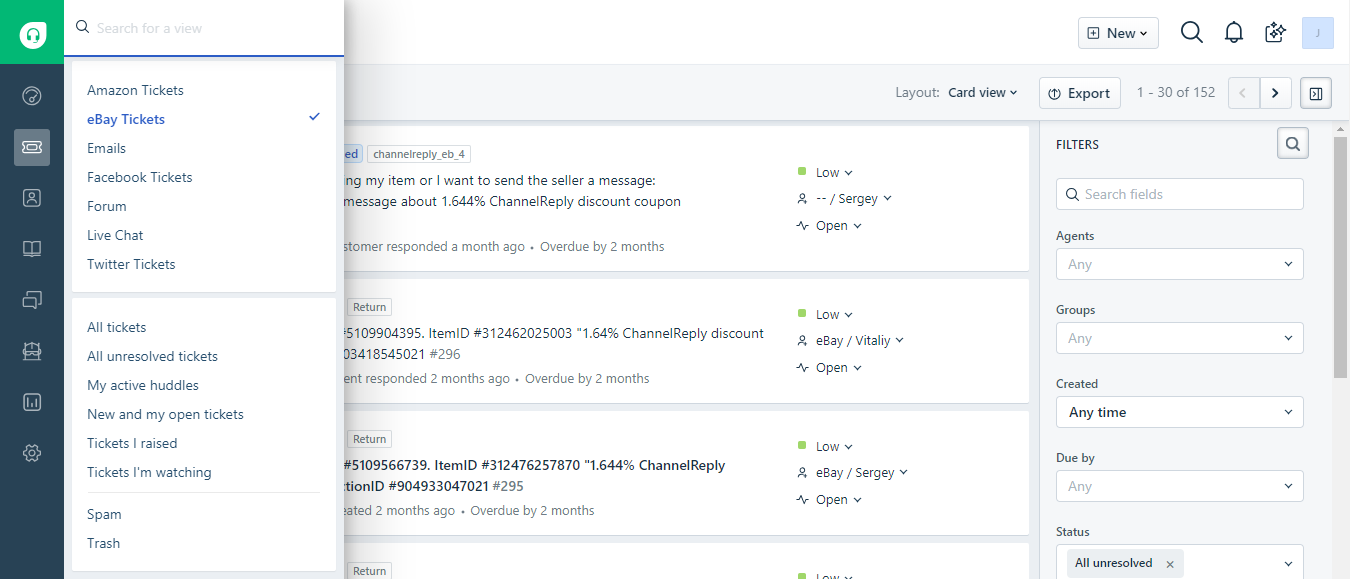The width and height of the screenshot is (1350, 579).
Task: Open the Card view layout dropdown
Action: (x=982, y=93)
